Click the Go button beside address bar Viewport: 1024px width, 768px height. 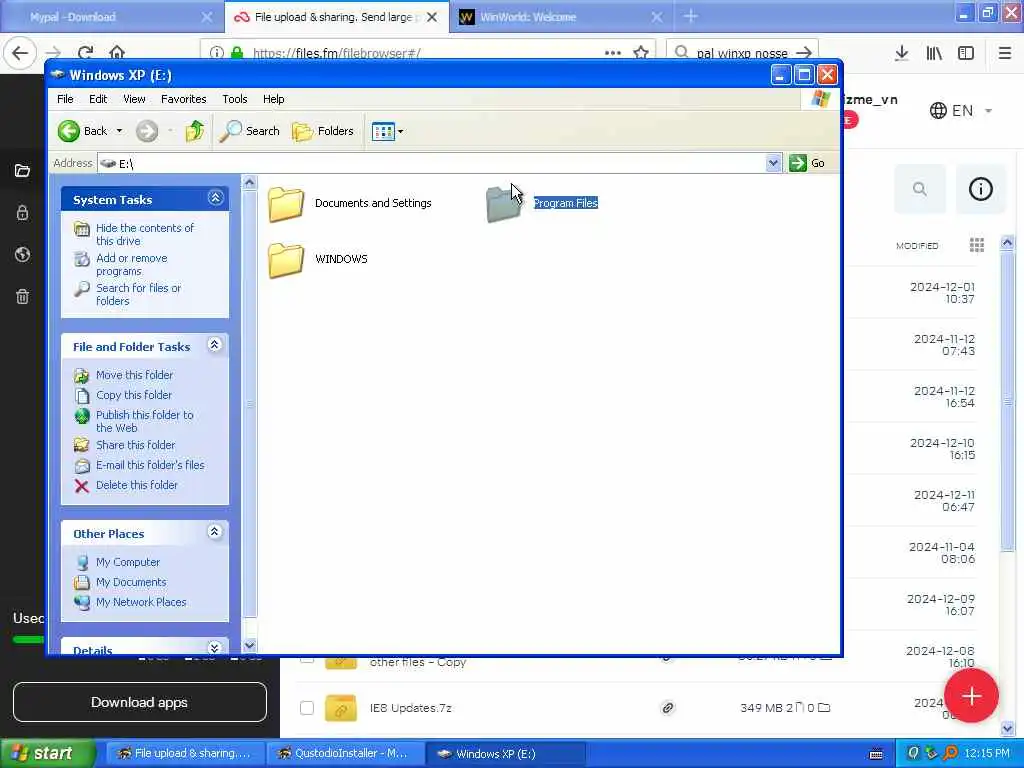coord(807,163)
